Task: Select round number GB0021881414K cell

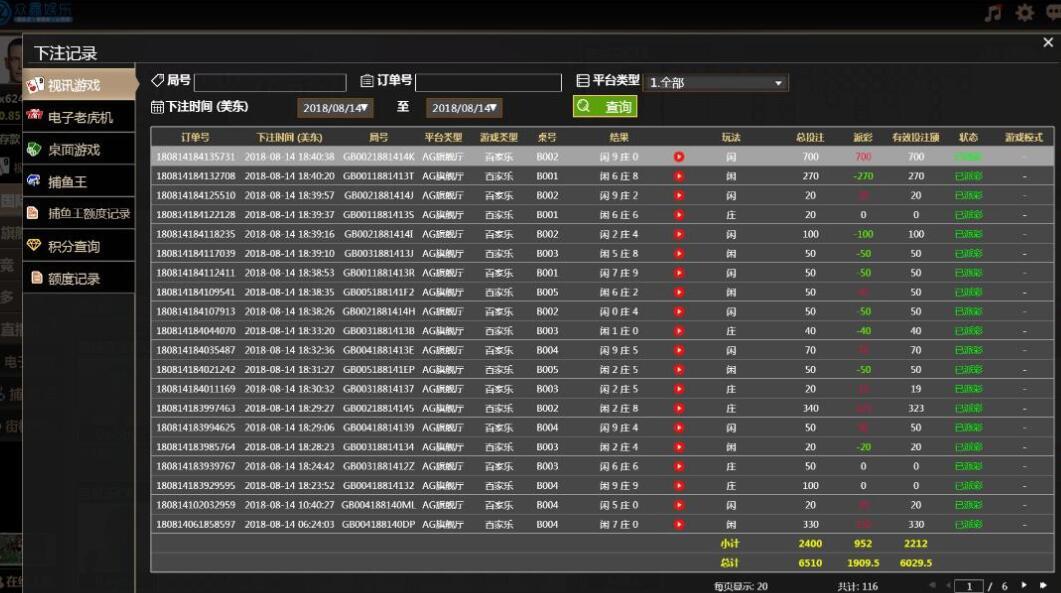Action: (378, 156)
